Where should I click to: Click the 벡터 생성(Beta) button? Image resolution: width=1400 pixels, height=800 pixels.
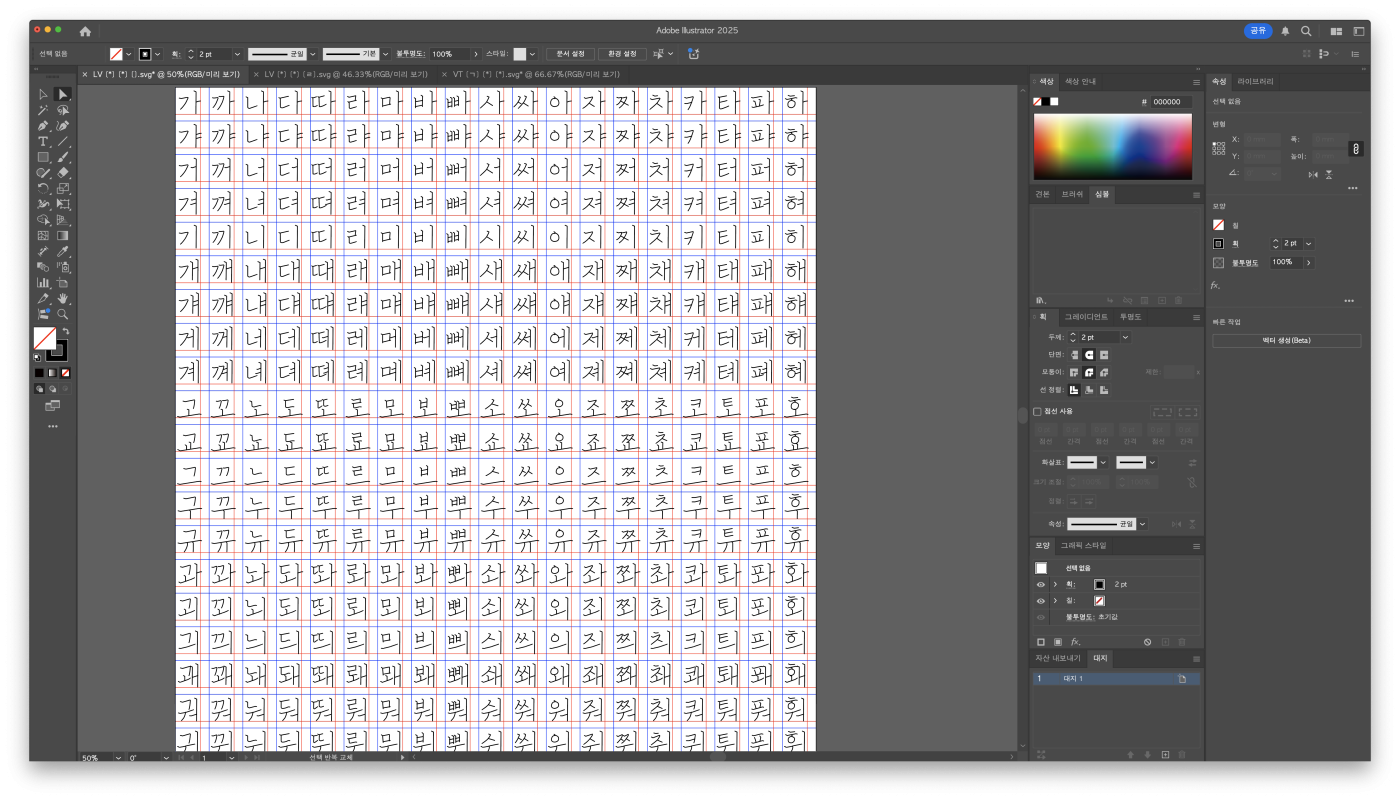[1286, 341]
